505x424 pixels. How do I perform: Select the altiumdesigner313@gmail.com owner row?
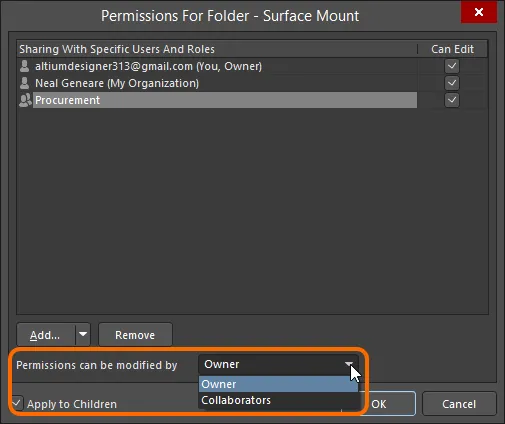(217, 66)
